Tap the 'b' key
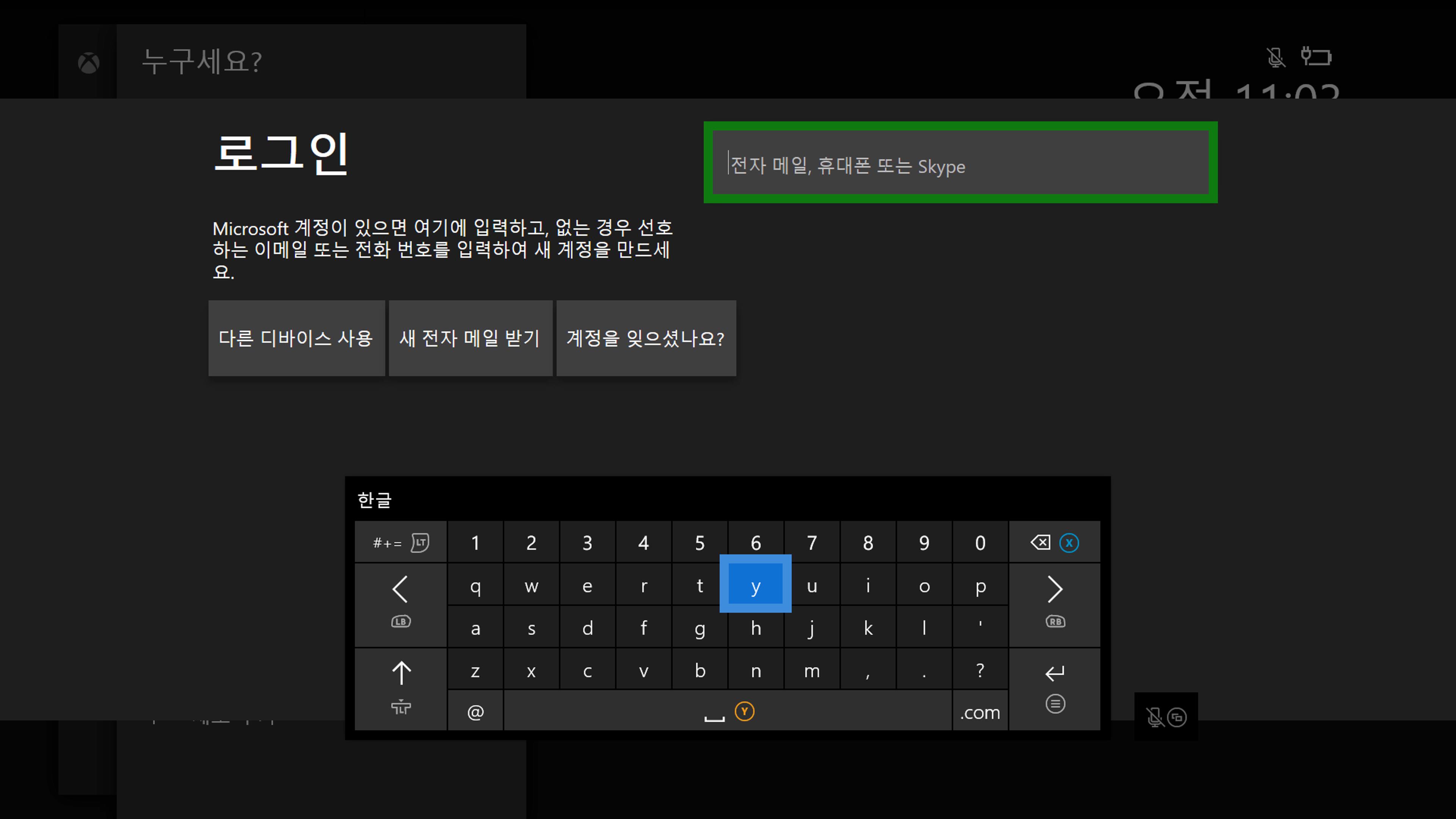 699,669
